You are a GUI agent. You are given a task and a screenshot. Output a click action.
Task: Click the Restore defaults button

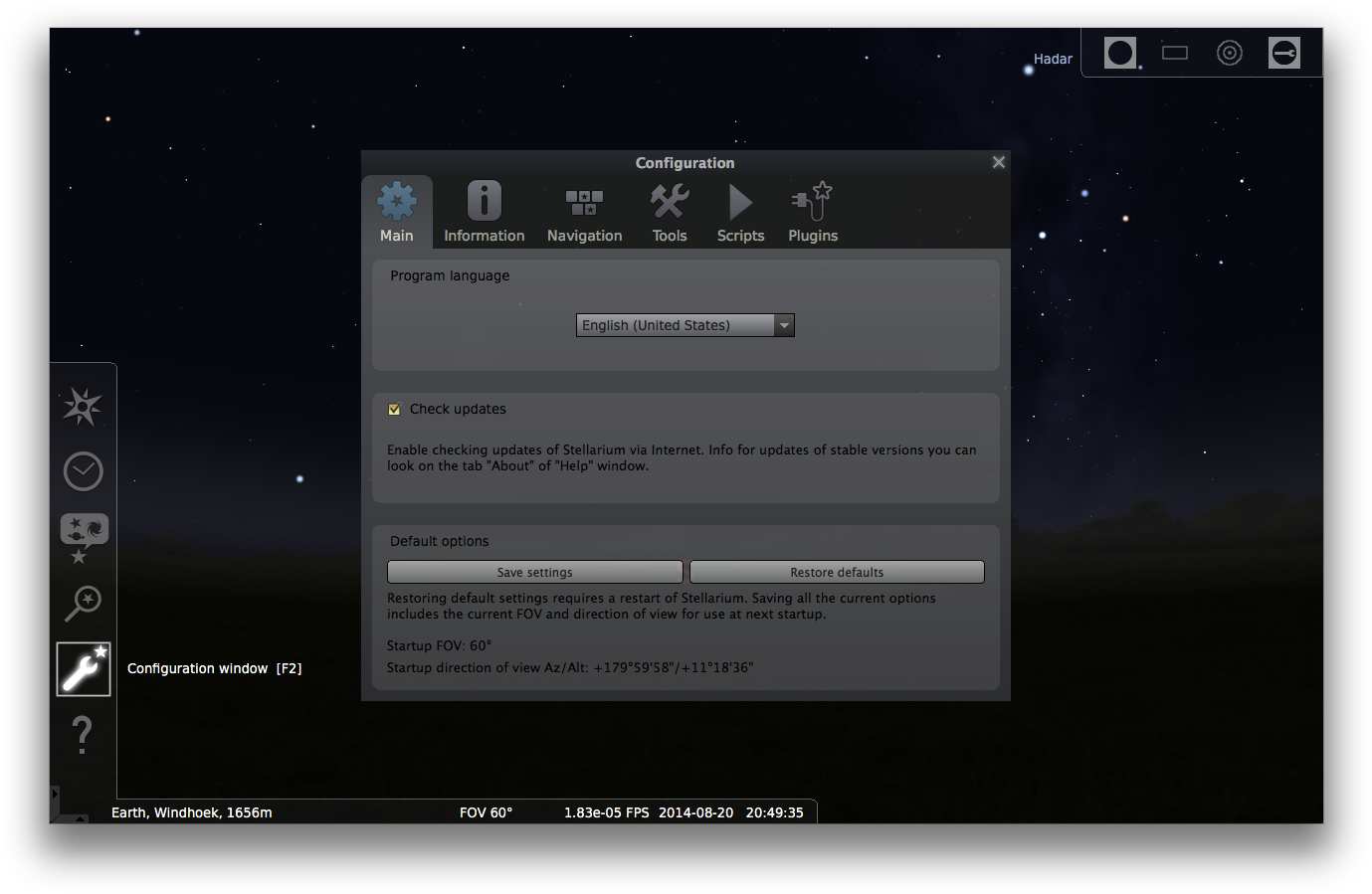(x=836, y=572)
